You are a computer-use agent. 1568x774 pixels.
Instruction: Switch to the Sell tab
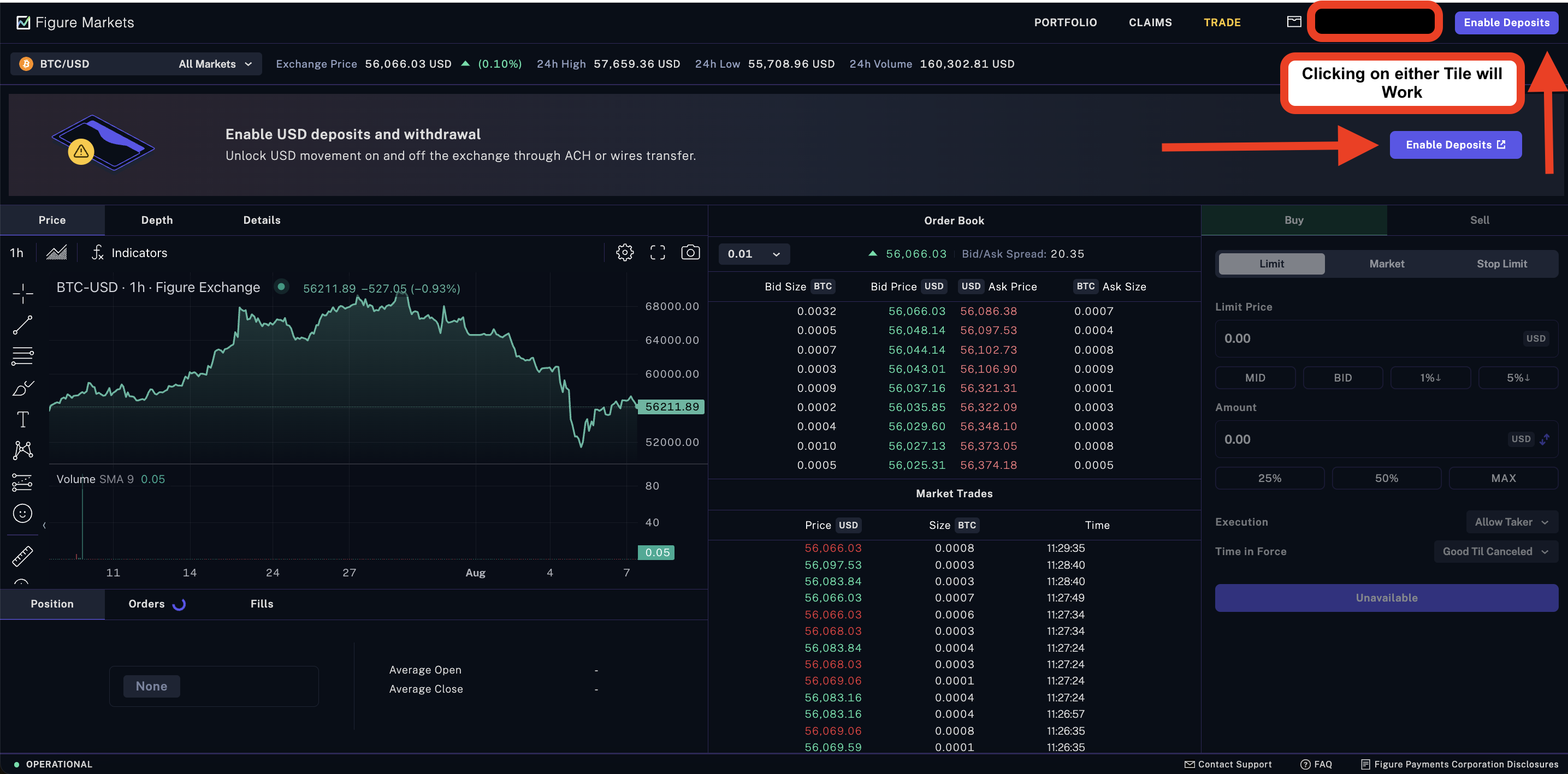pos(1479,221)
